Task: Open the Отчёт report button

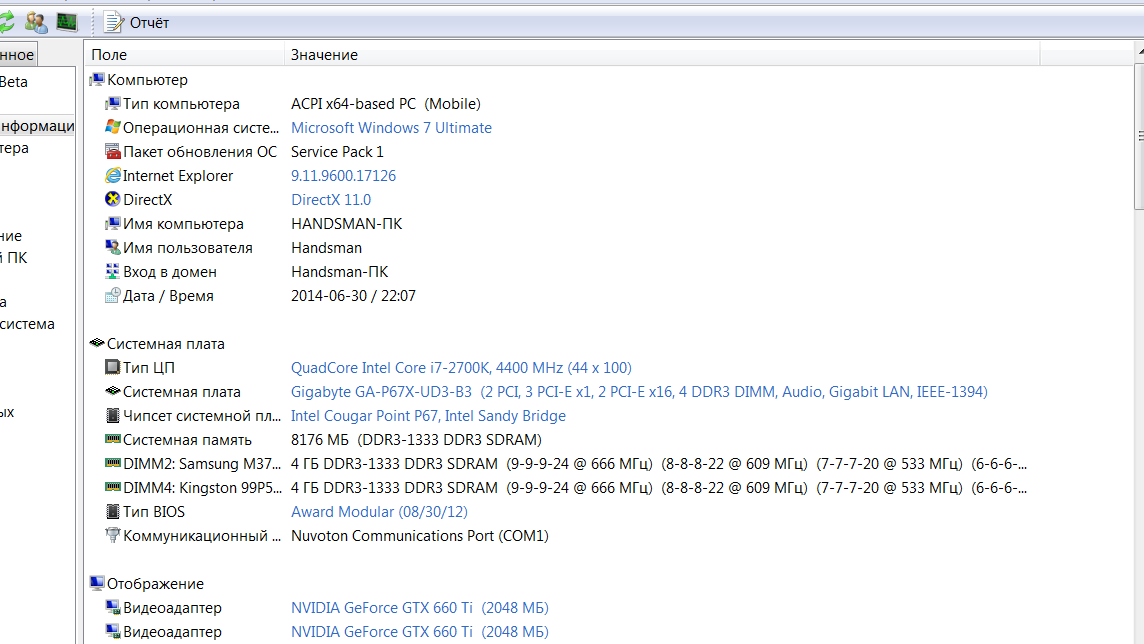Action: point(136,23)
